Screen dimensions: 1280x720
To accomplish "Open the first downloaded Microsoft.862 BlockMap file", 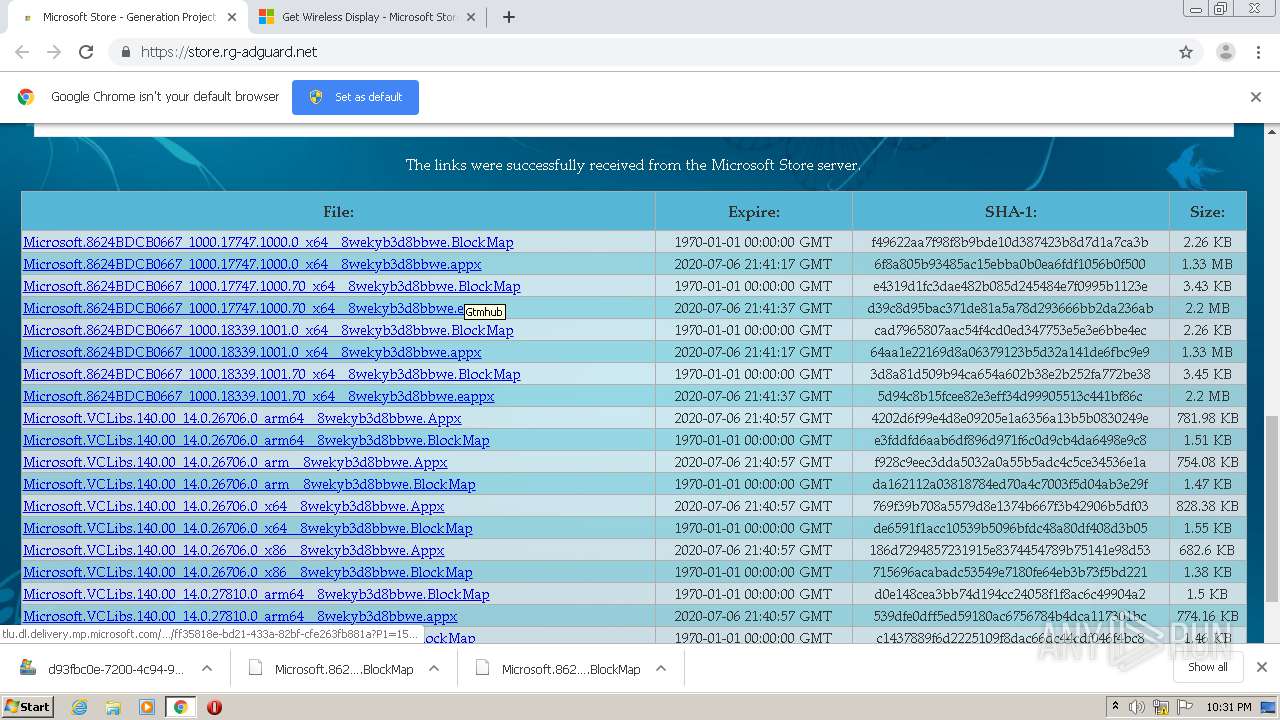I will pos(332,669).
